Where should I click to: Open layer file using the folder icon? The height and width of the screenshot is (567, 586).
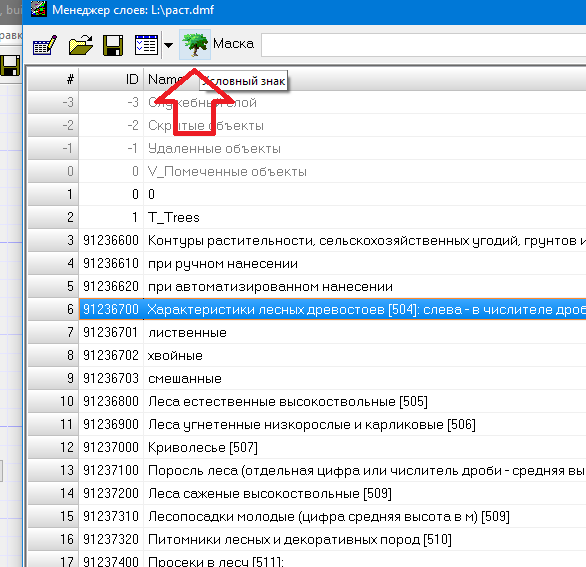(81, 45)
